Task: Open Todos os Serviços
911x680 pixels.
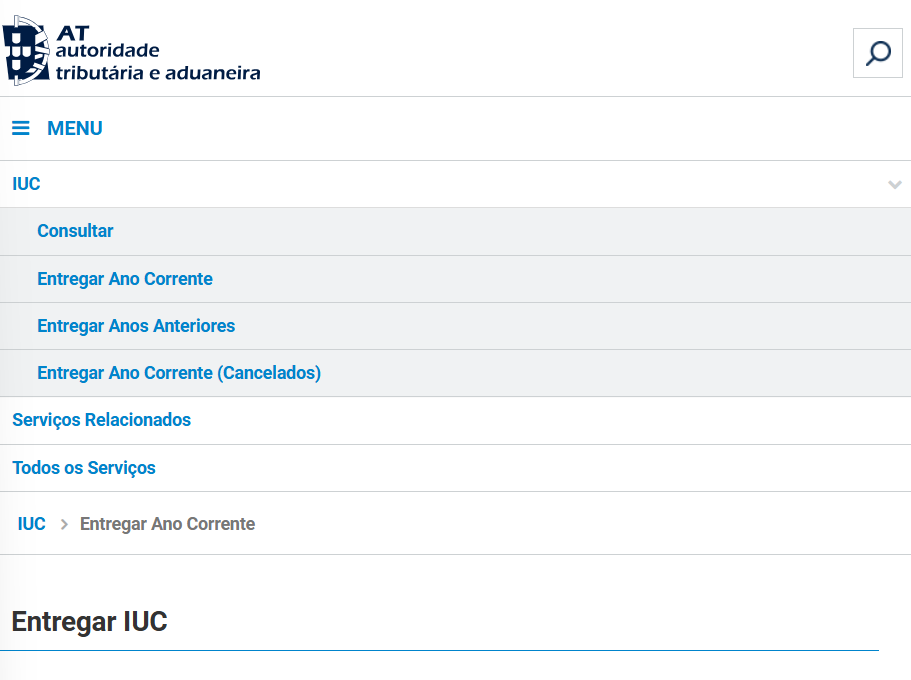Action: 84,468
